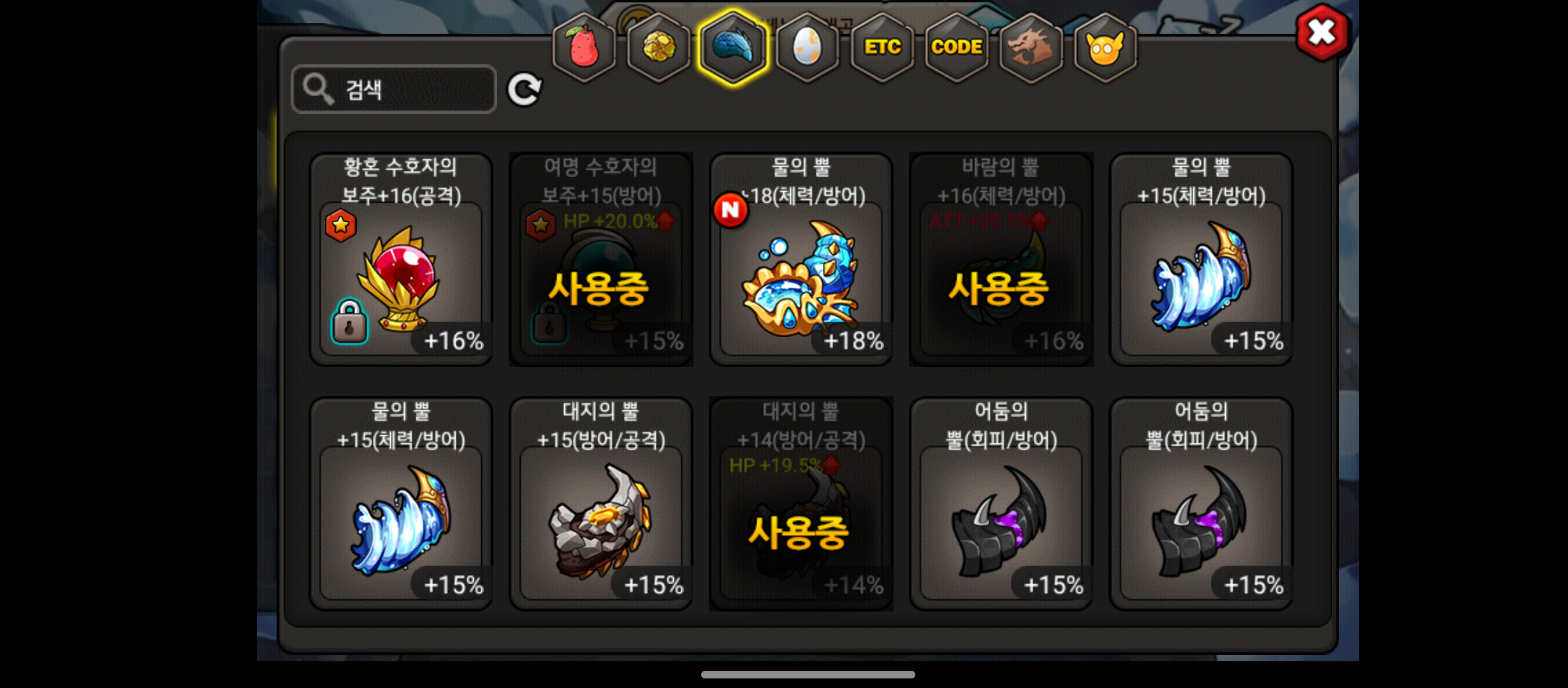
Task: Open the brown dragon head tab
Action: 1031,47
